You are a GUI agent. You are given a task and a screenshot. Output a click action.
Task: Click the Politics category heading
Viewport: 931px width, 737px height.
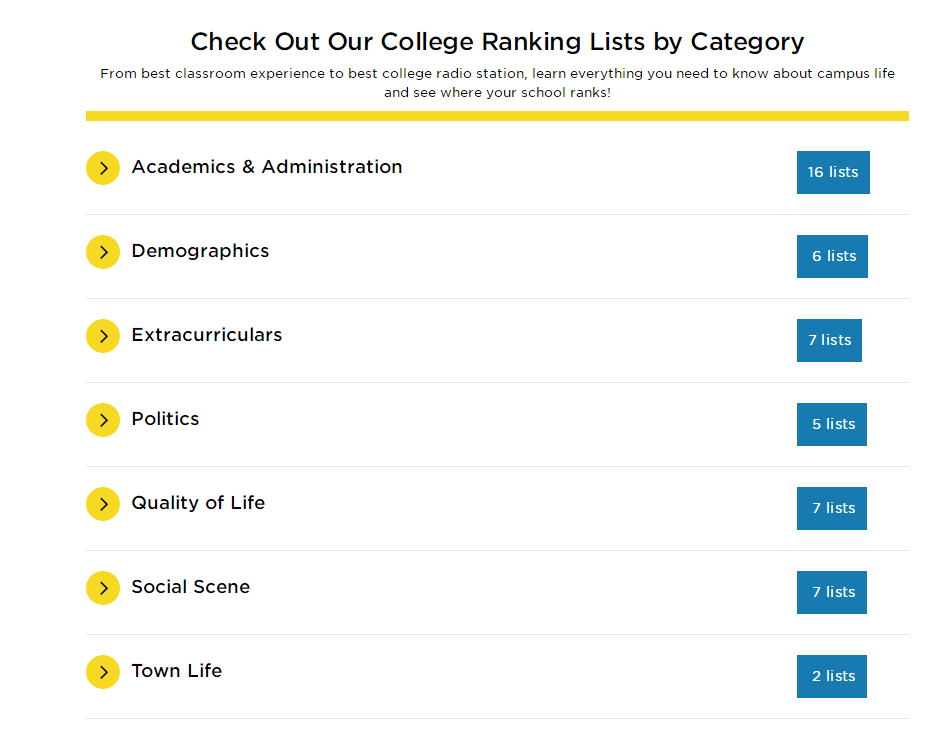click(x=165, y=419)
